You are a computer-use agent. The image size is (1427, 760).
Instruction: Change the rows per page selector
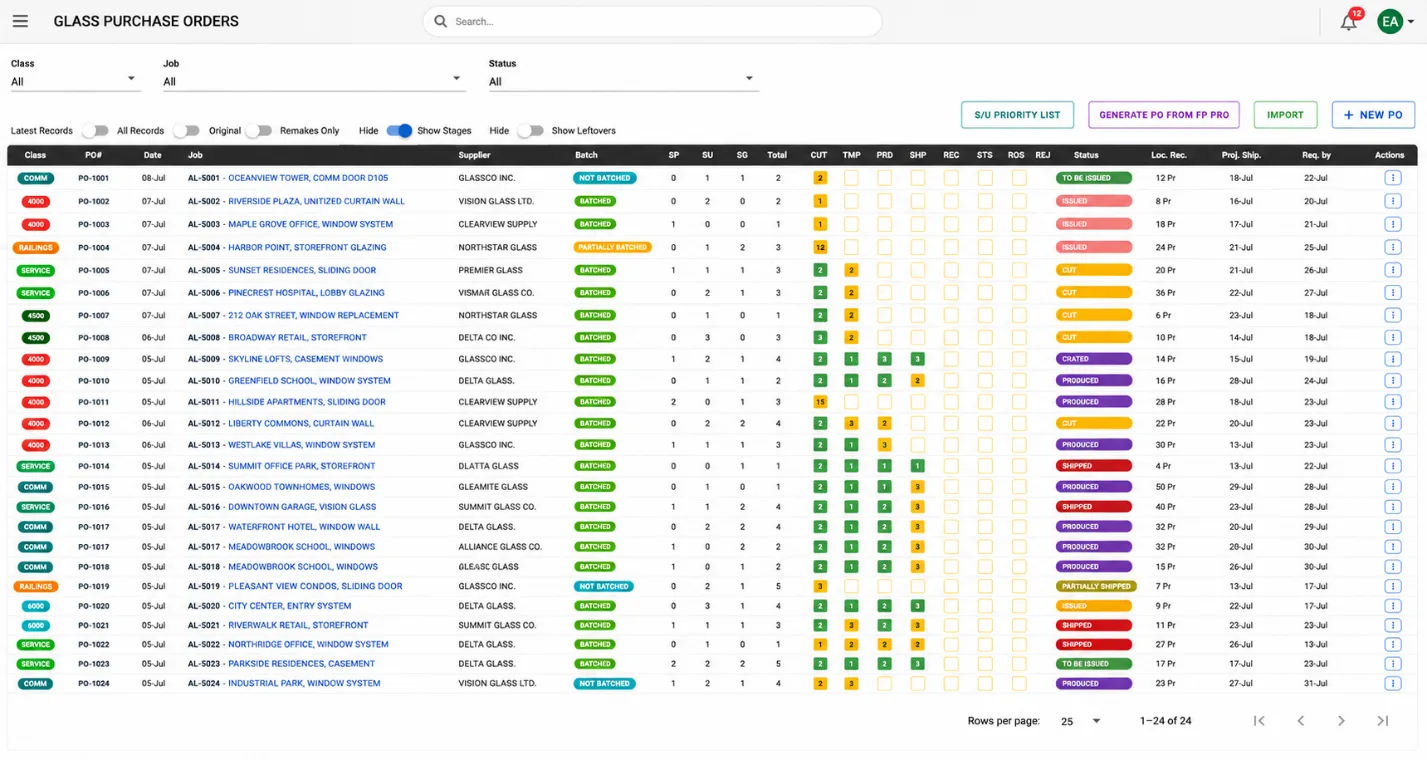coord(1080,721)
